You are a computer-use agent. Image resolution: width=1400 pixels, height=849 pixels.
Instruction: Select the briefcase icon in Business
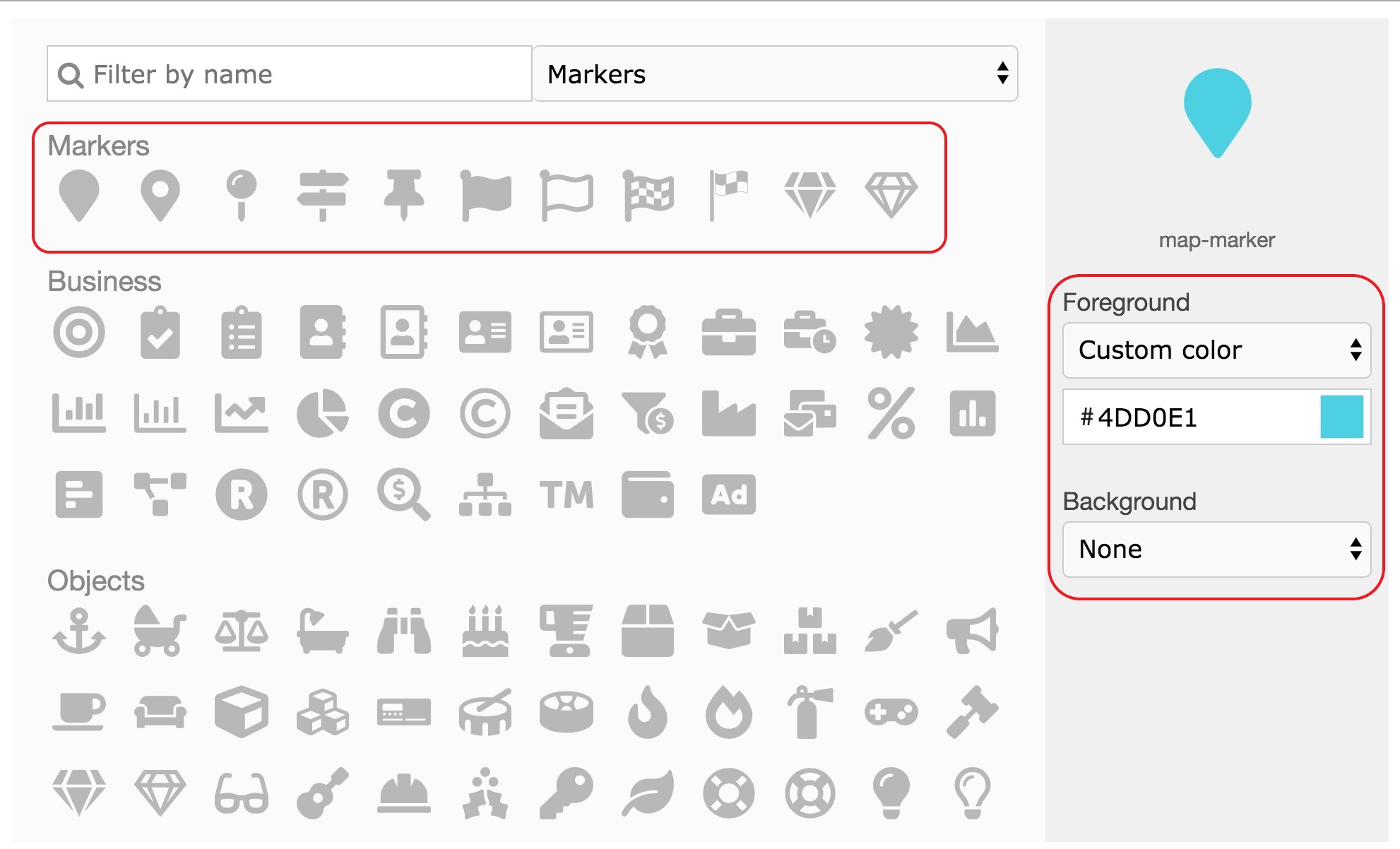click(x=728, y=332)
